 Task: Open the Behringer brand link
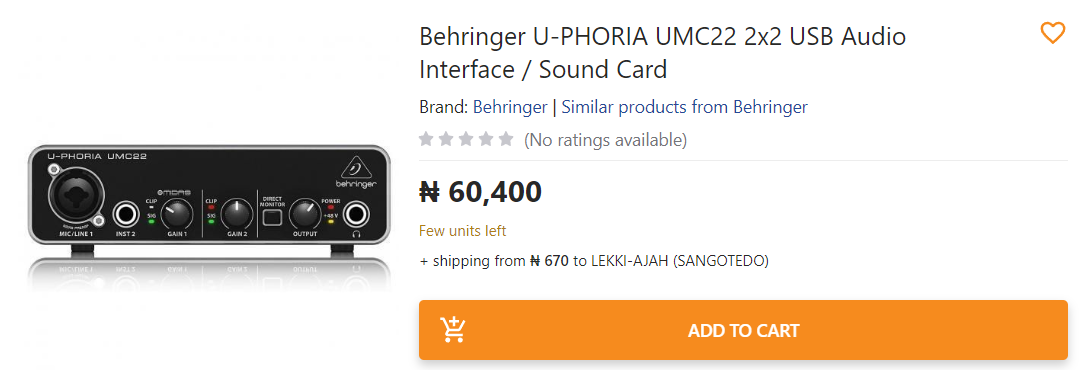coord(510,107)
